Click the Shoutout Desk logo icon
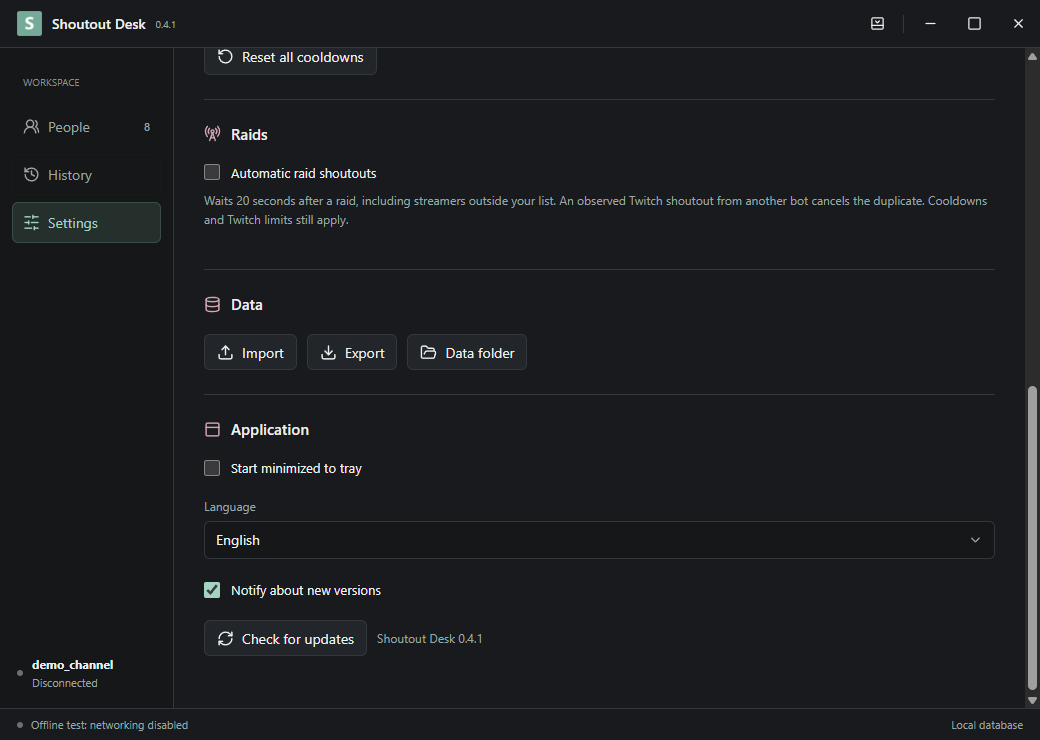1040x740 pixels. (29, 24)
